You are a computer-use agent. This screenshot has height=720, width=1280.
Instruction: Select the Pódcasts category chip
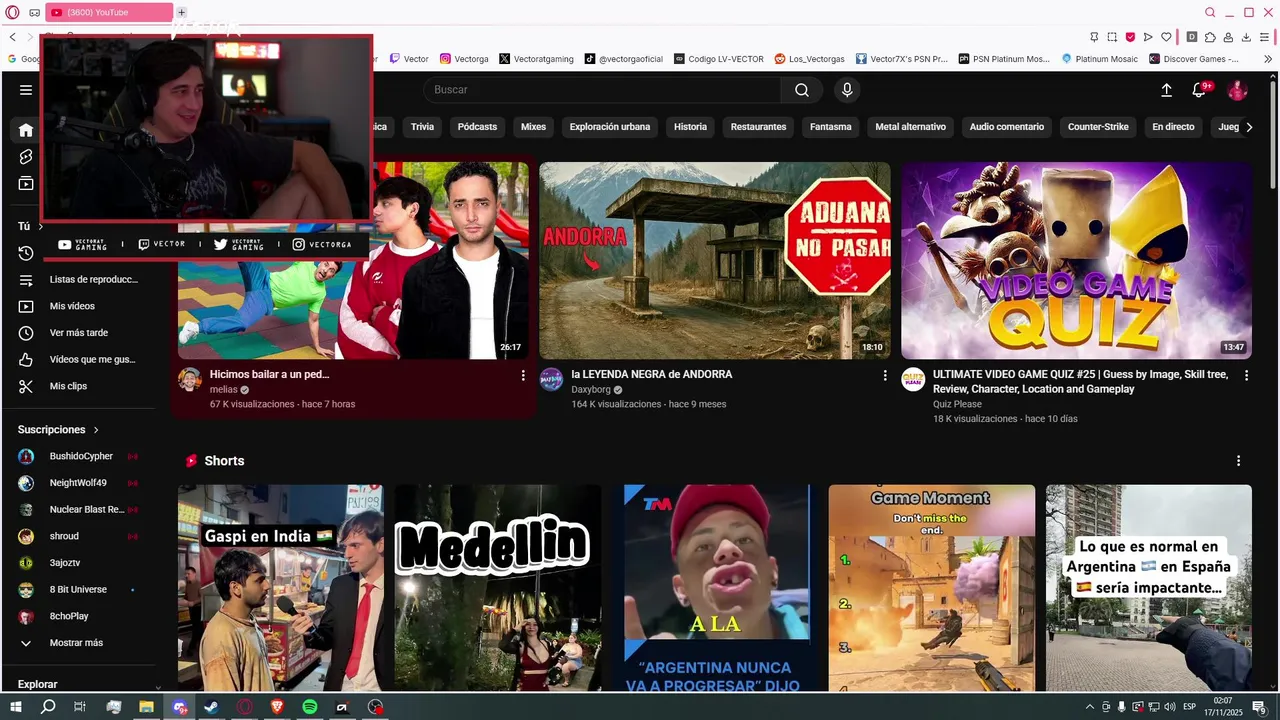click(477, 127)
